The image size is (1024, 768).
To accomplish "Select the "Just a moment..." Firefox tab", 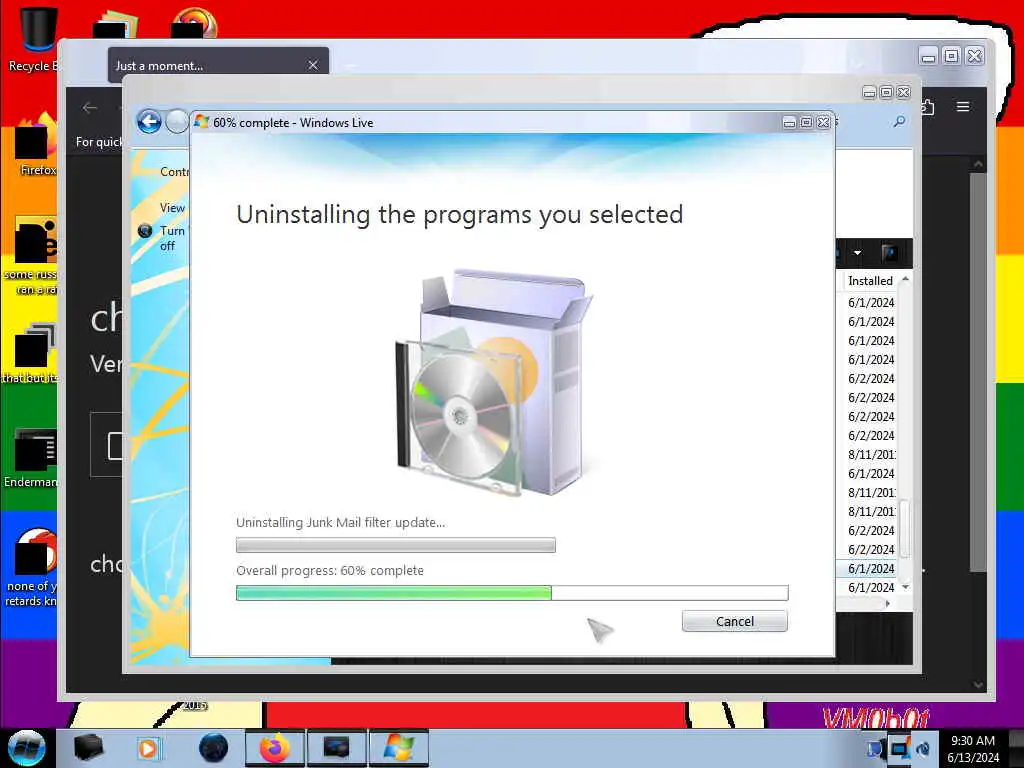I will [218, 65].
